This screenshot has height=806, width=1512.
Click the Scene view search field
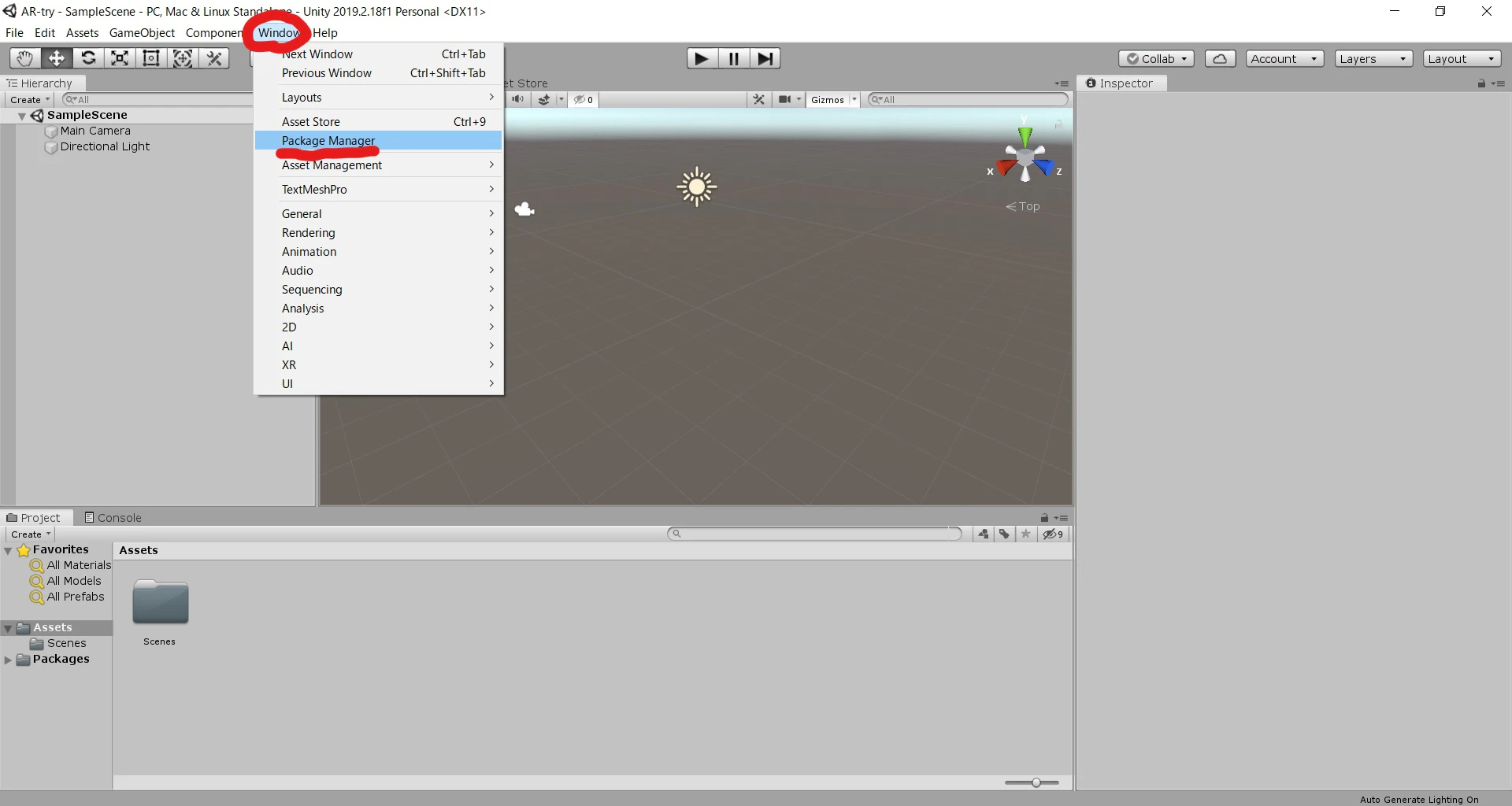pyautogui.click(x=968, y=100)
